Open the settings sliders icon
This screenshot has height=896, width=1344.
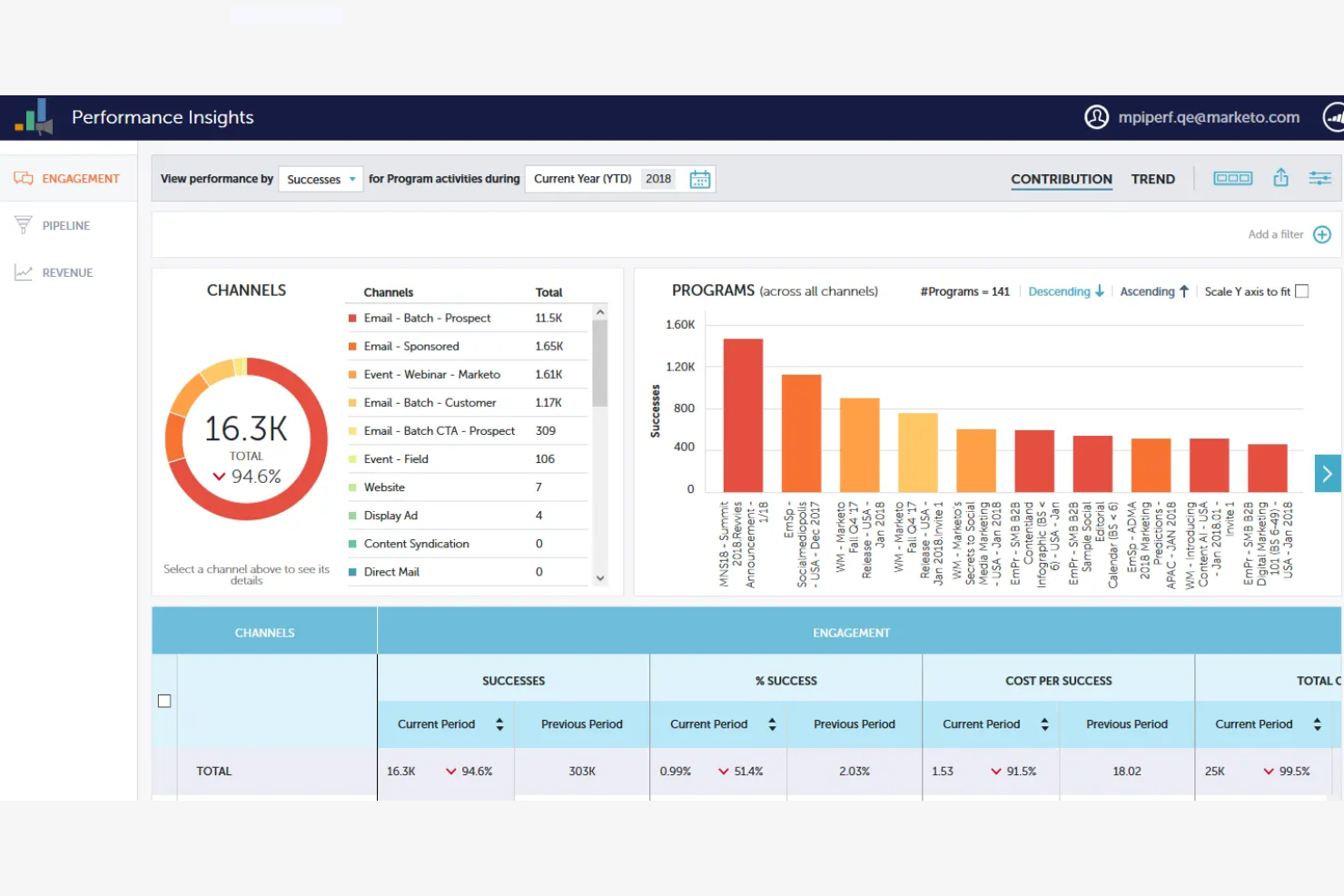coord(1319,178)
